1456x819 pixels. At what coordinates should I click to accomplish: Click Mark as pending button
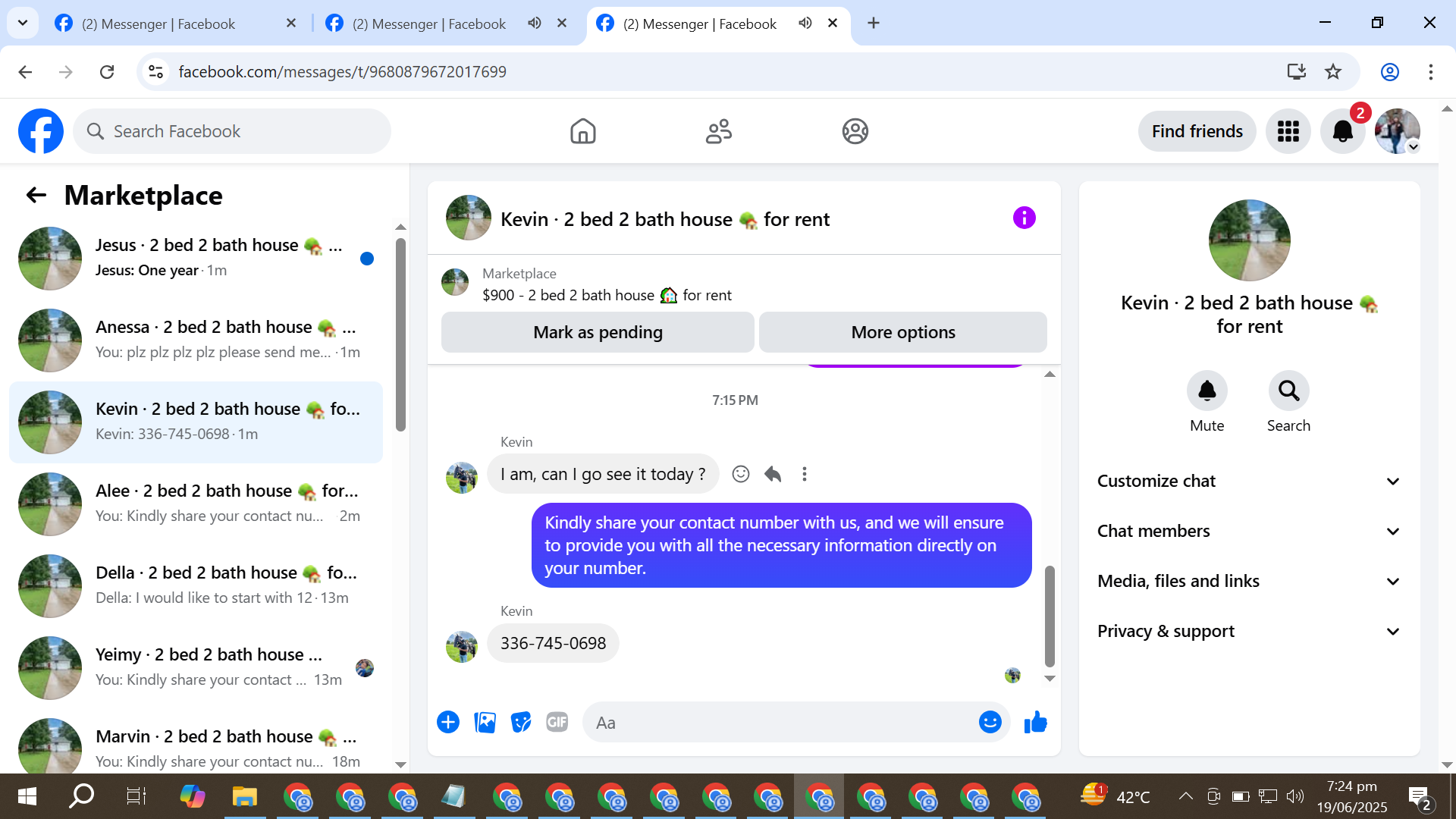pyautogui.click(x=598, y=332)
